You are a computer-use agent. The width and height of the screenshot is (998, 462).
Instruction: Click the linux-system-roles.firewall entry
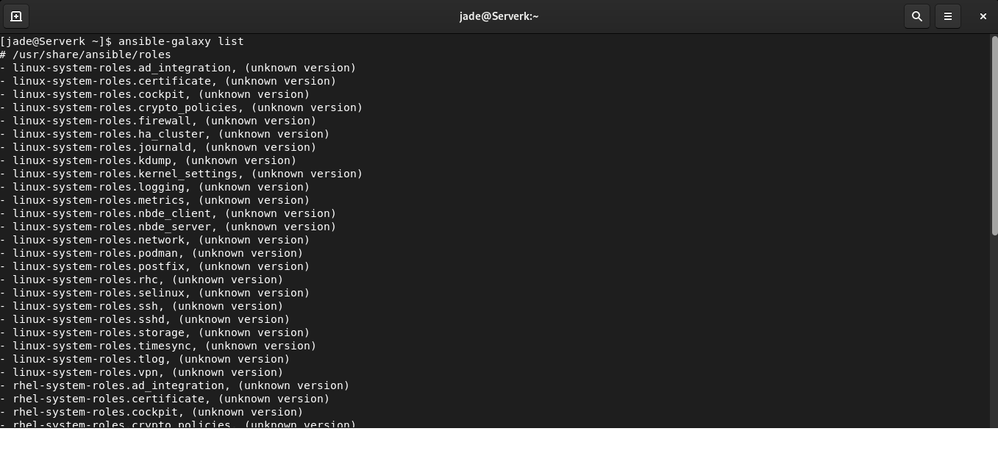[x=157, y=121]
